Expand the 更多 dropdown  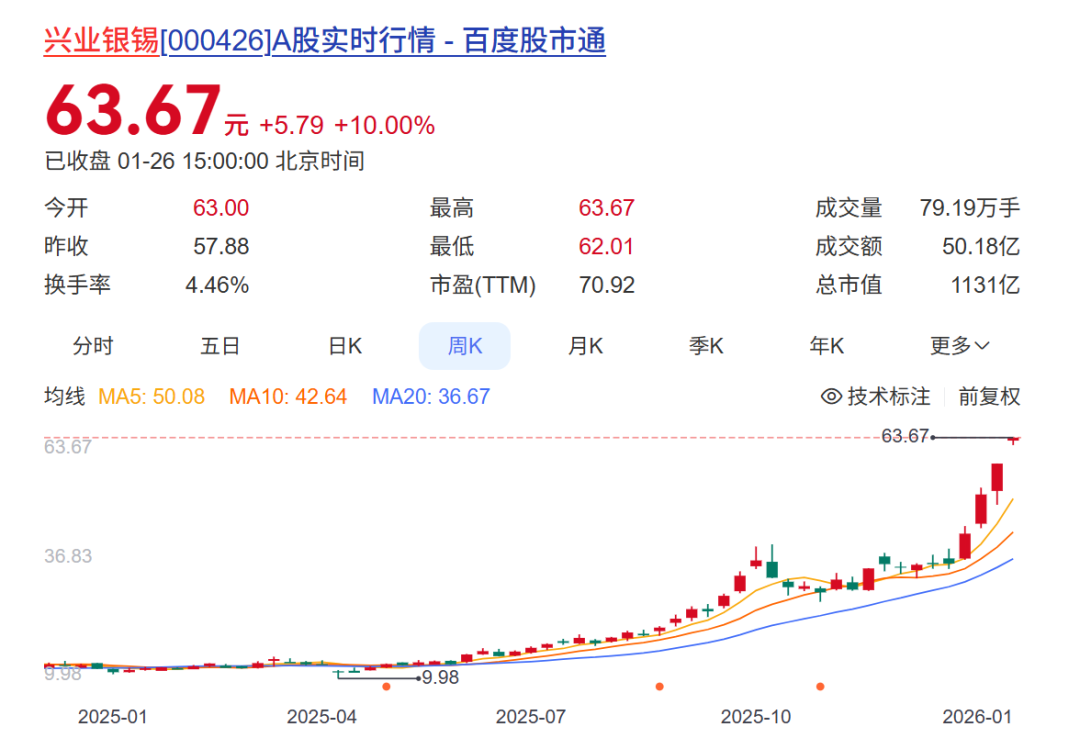959,346
